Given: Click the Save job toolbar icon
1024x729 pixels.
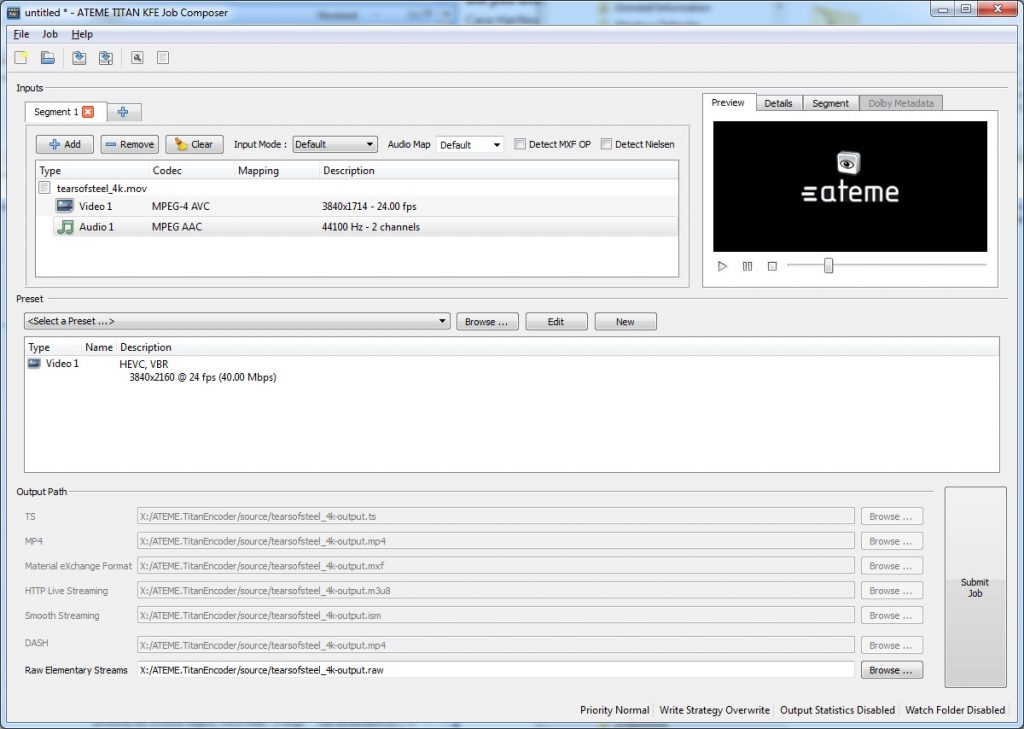Looking at the screenshot, I should (79, 57).
